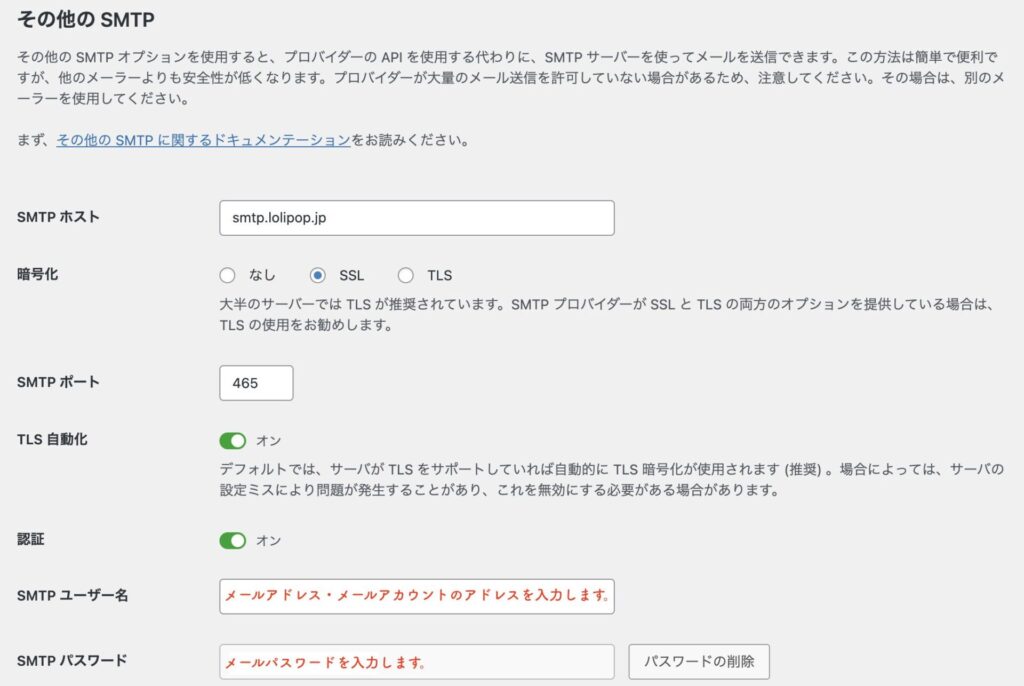This screenshot has height=686, width=1024.
Task: Click the TLS 自動化 row label
Action: (x=53, y=440)
